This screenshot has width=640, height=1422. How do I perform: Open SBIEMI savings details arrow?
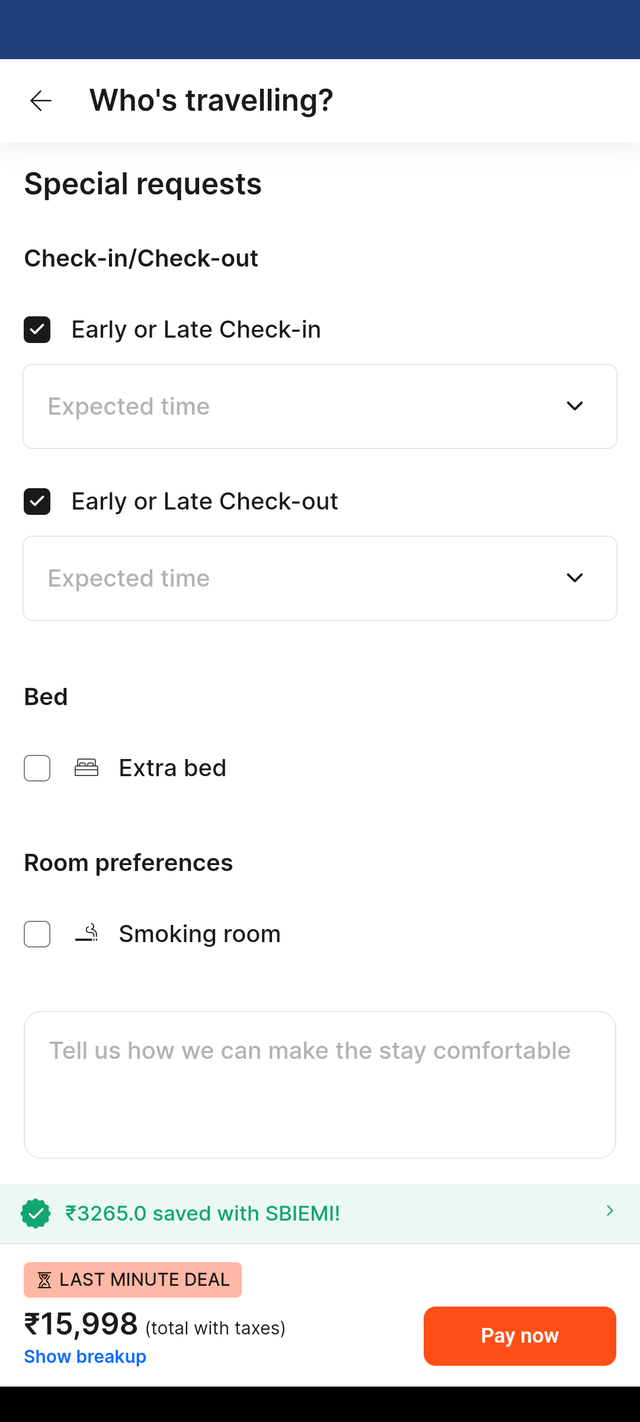[x=610, y=1211]
